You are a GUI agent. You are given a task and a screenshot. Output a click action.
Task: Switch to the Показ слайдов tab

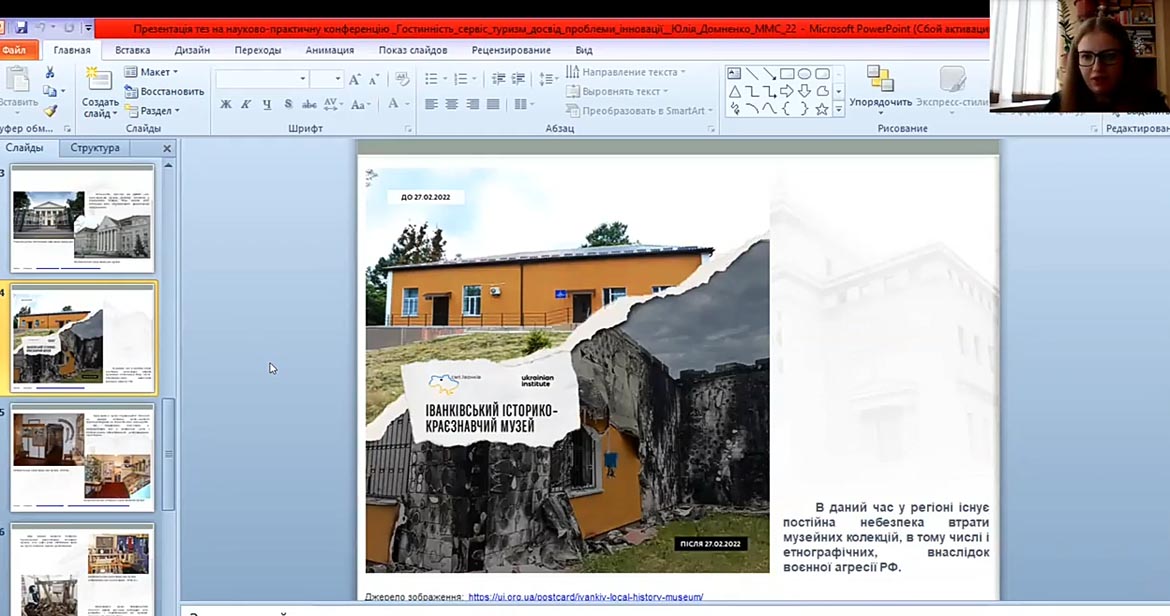(413, 50)
